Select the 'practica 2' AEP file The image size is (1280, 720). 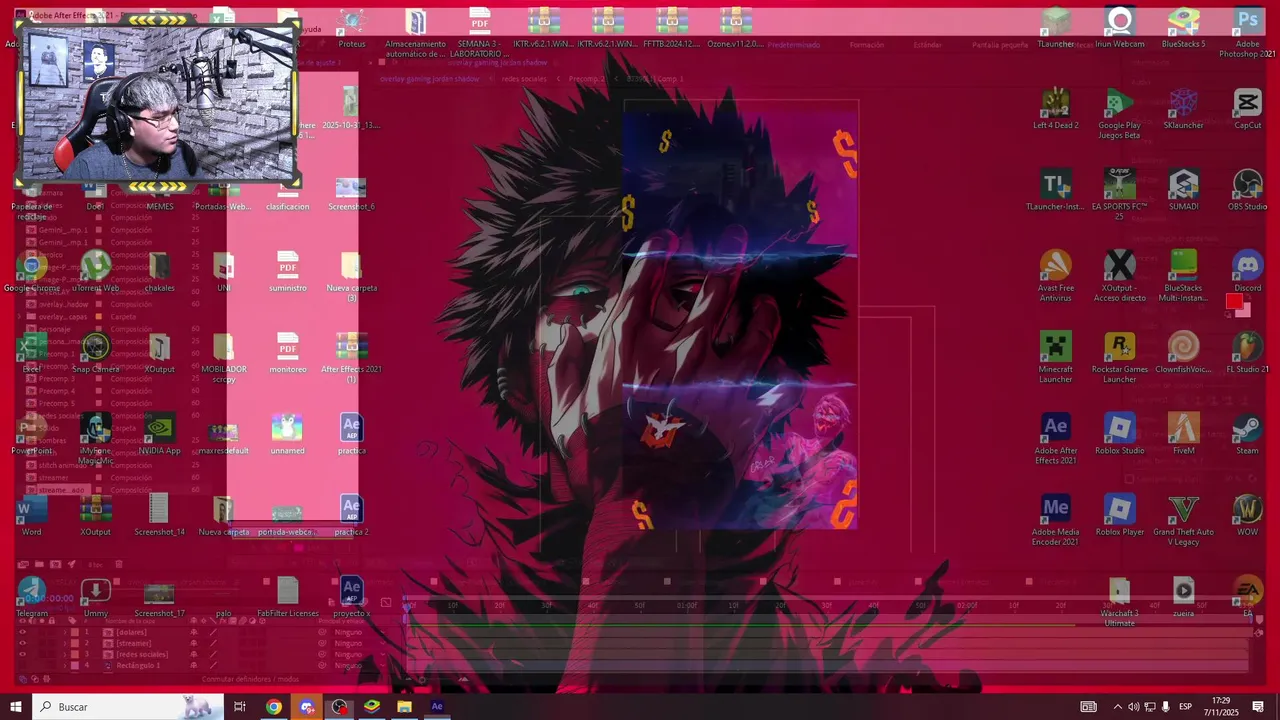[351, 515]
